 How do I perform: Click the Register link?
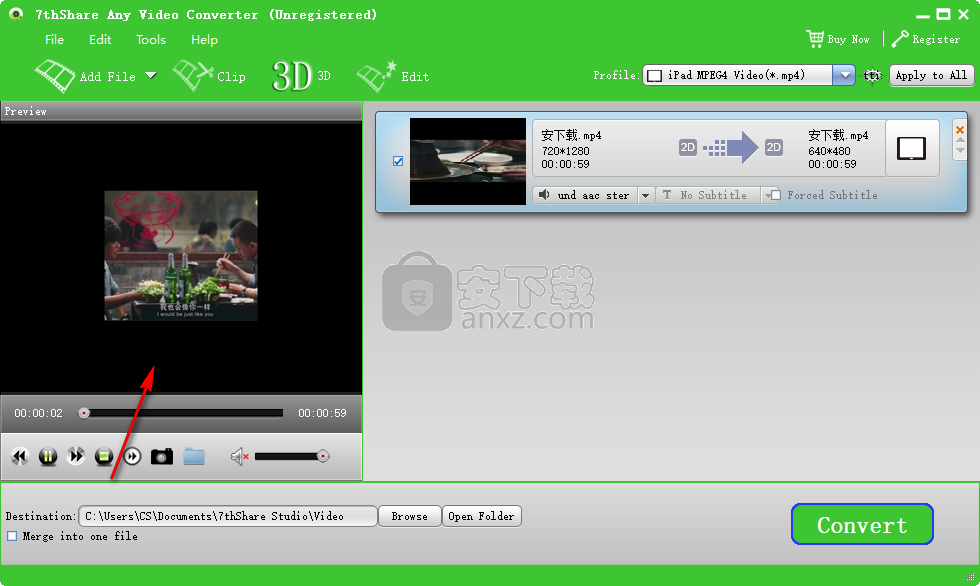936,39
